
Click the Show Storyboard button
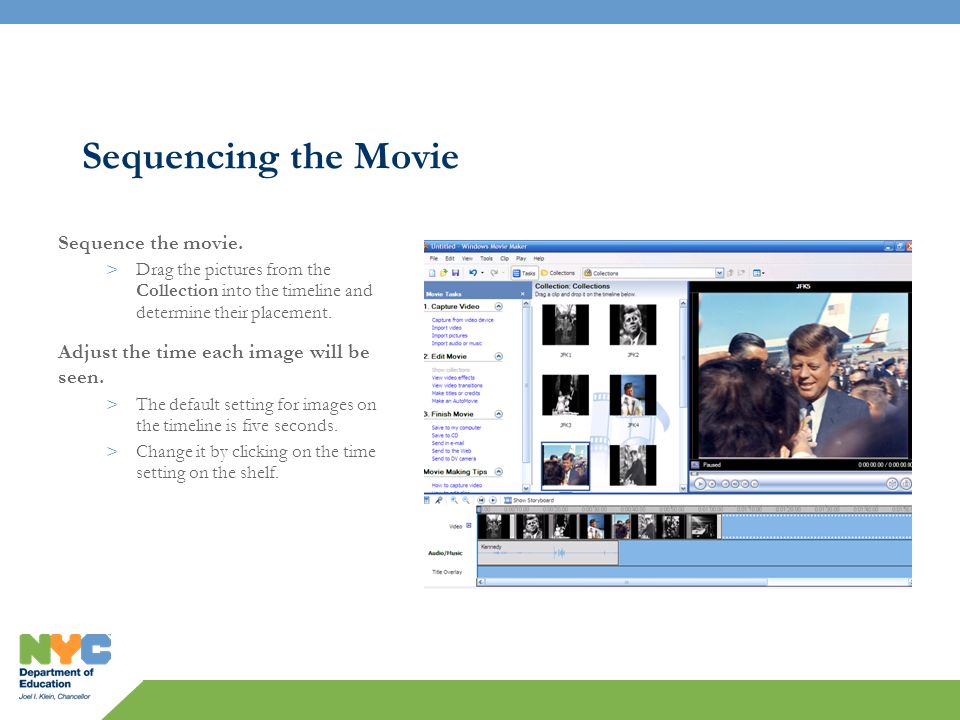coord(528,500)
